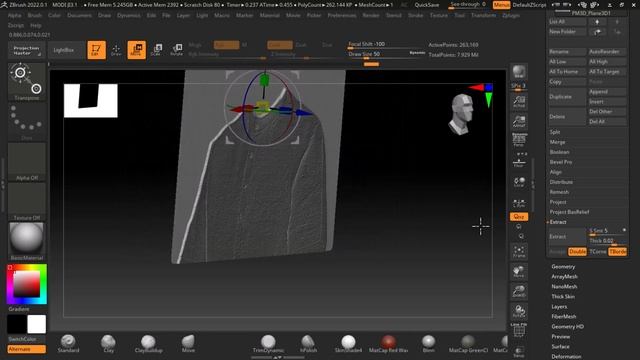Expand the Geometry subpalette
The width and height of the screenshot is (640, 360).
click(x=563, y=267)
